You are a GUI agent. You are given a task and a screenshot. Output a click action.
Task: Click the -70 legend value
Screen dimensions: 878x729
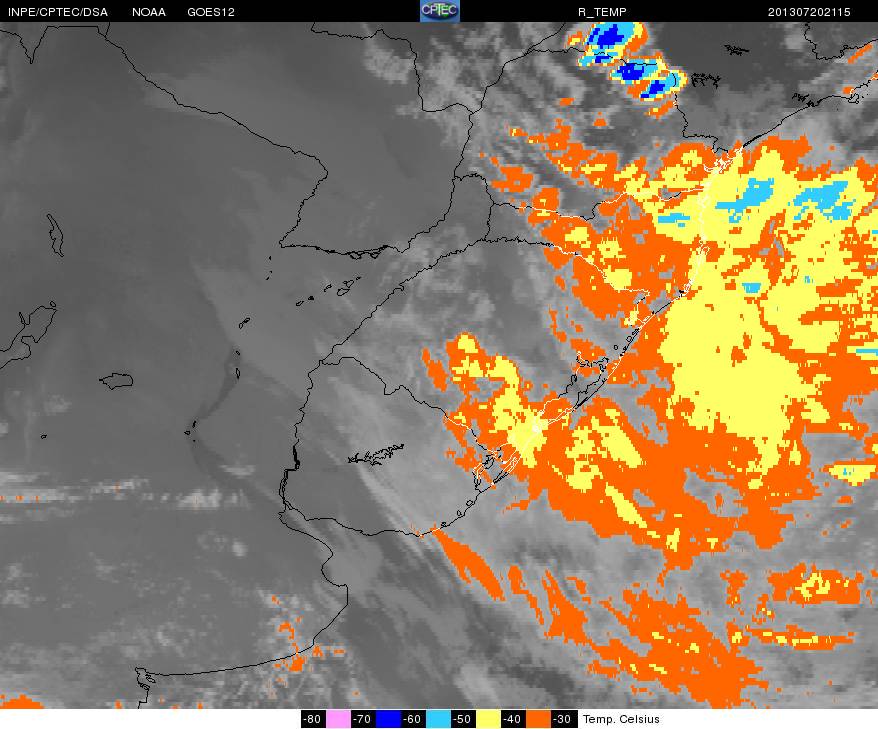click(x=363, y=719)
